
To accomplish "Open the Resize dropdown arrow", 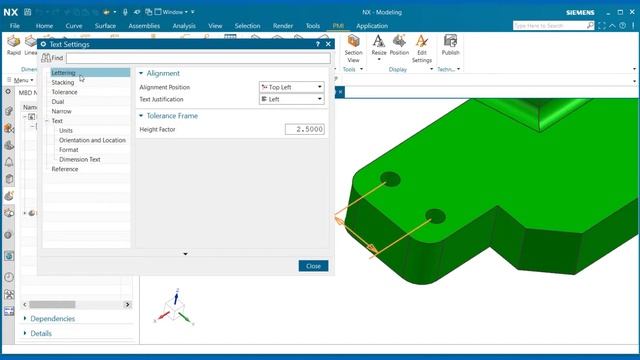I will point(379,60).
